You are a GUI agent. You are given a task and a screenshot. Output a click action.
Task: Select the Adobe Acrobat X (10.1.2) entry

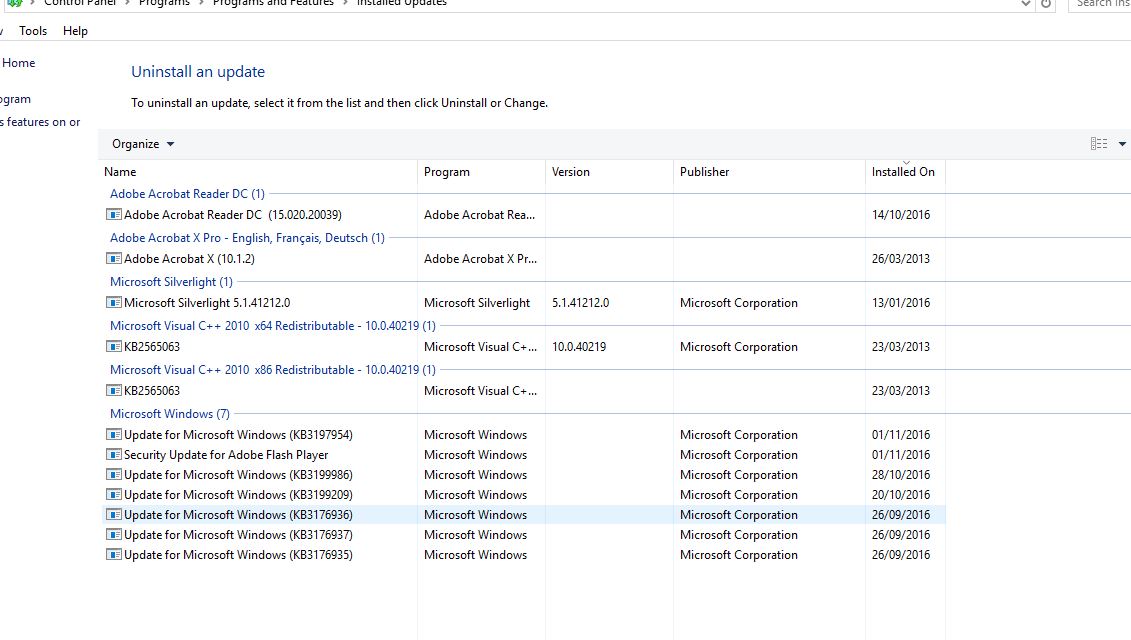[522, 258]
